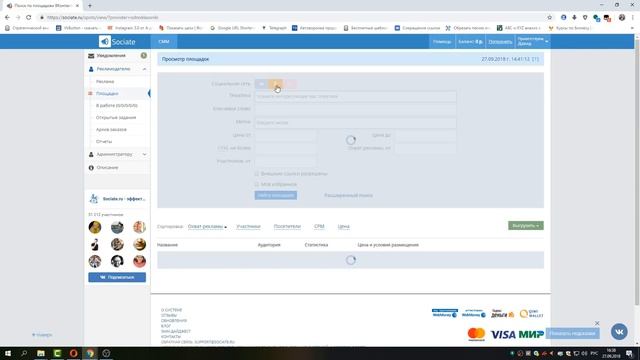This screenshot has height=360, width=640.
Task: Click the Наверх link at bottom left
Action: [42, 335]
